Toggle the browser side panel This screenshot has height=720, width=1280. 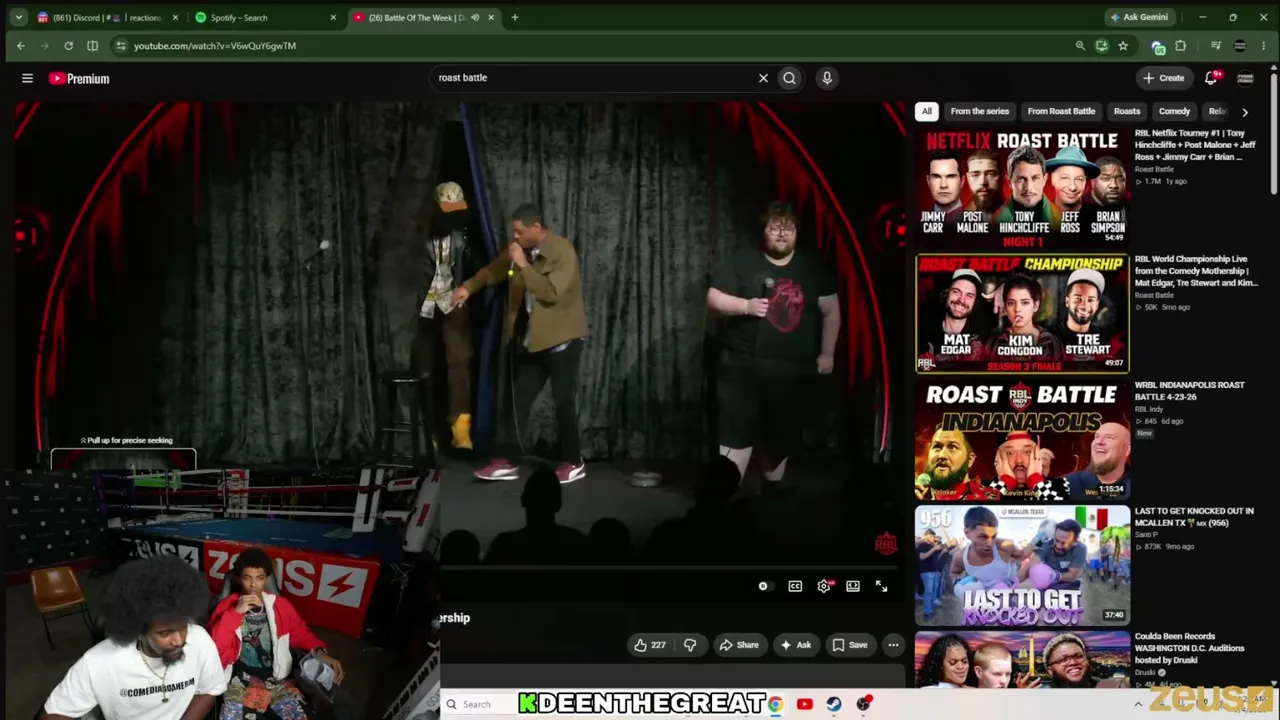pos(92,46)
